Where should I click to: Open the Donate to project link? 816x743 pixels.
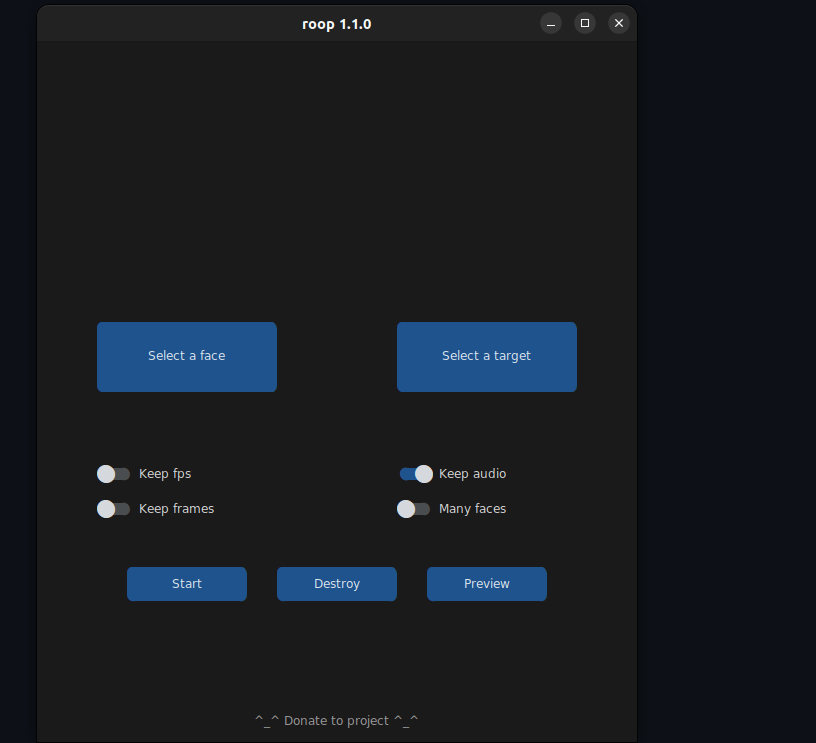coord(337,721)
